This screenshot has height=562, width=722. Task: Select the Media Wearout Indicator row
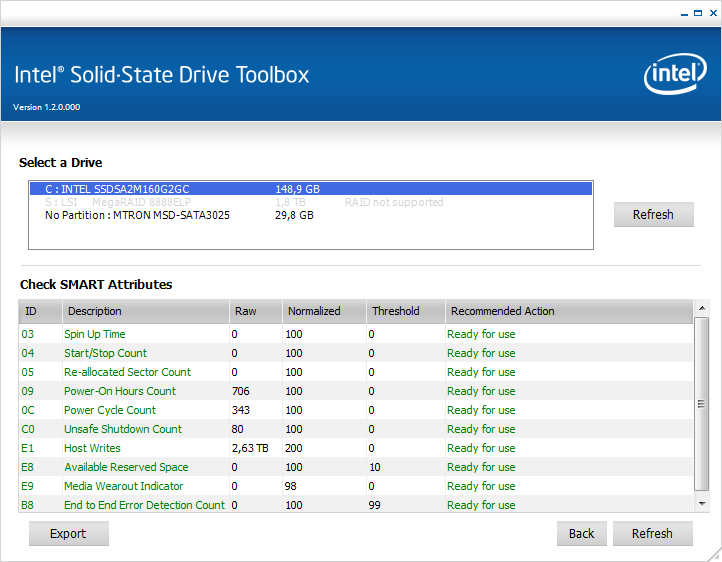(355, 486)
